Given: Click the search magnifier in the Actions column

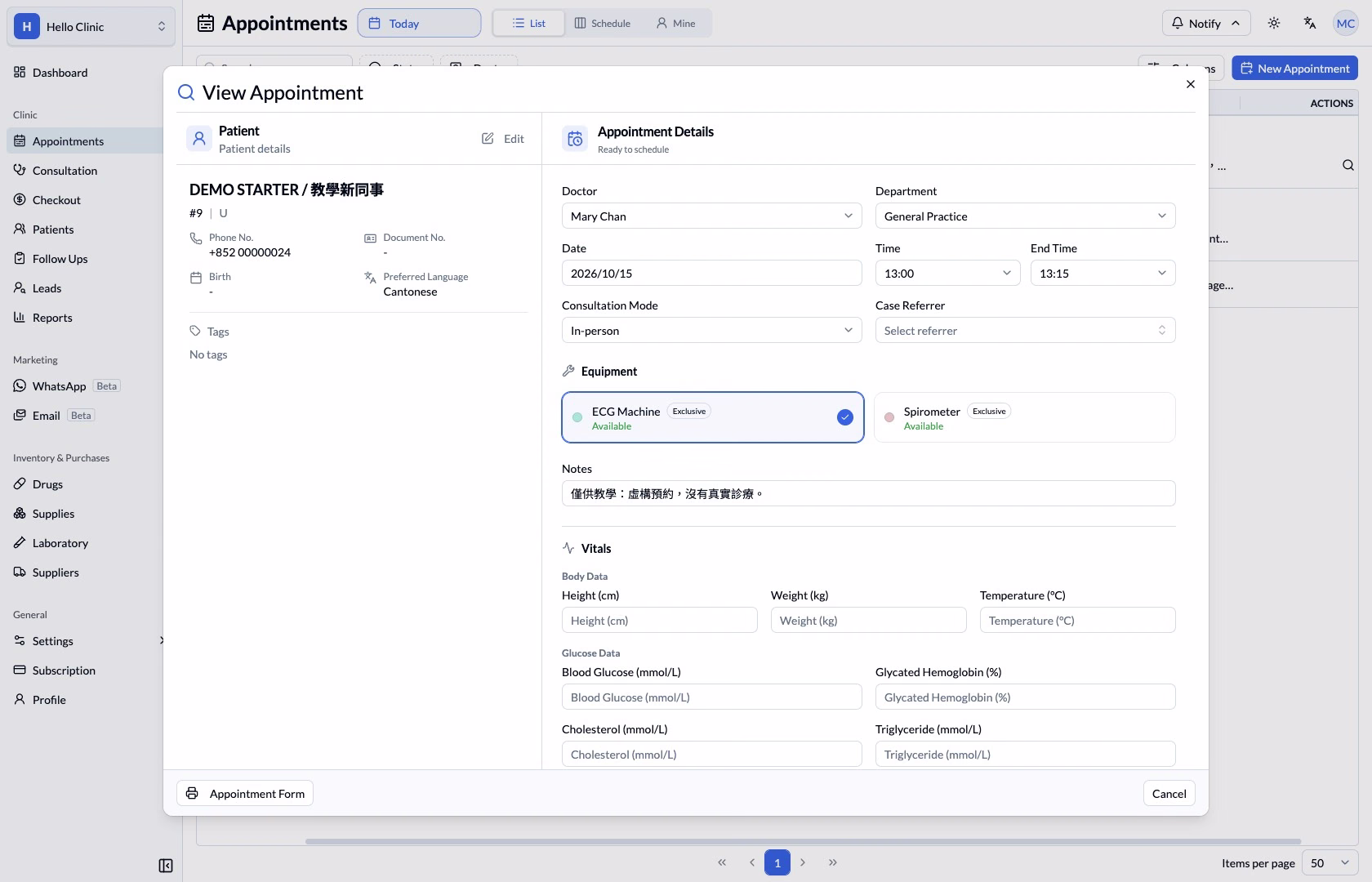Looking at the screenshot, I should [x=1347, y=165].
